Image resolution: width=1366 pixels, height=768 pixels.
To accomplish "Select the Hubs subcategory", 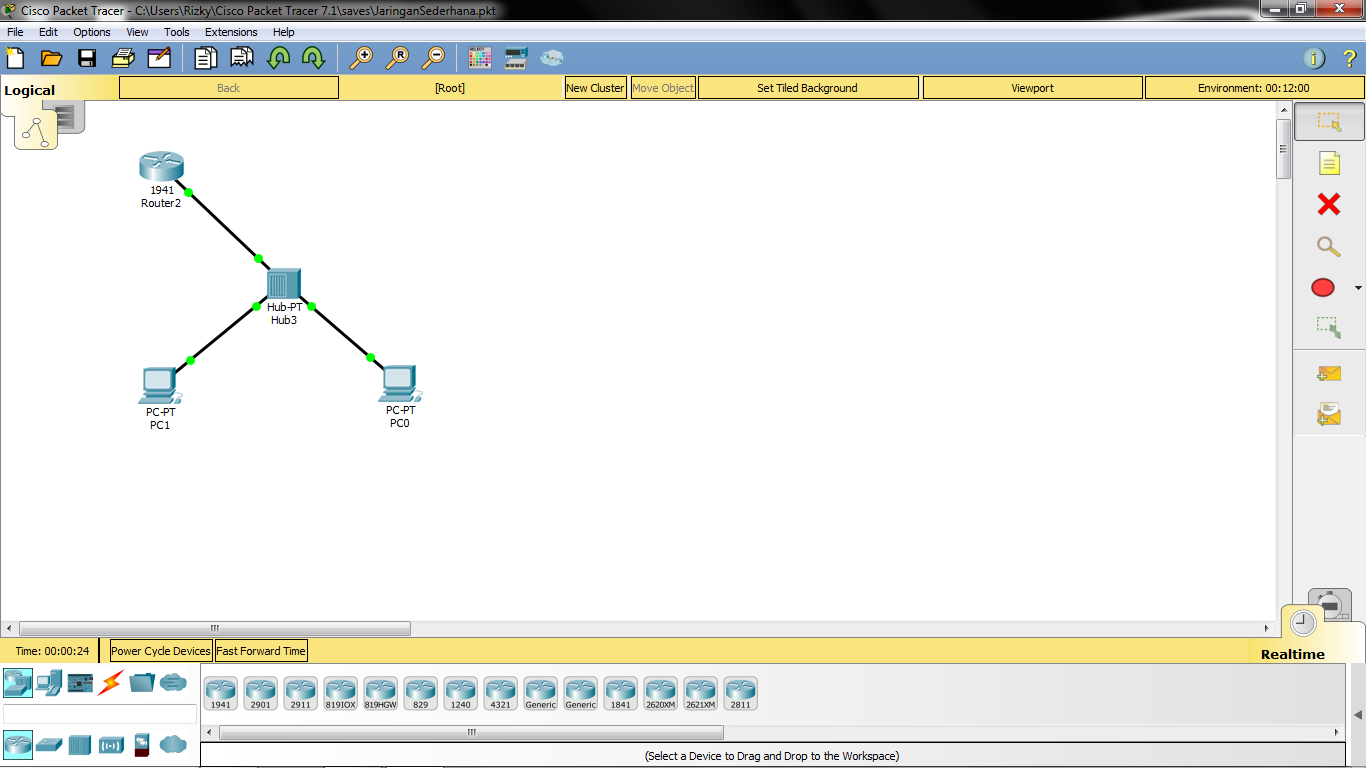I will pos(80,744).
